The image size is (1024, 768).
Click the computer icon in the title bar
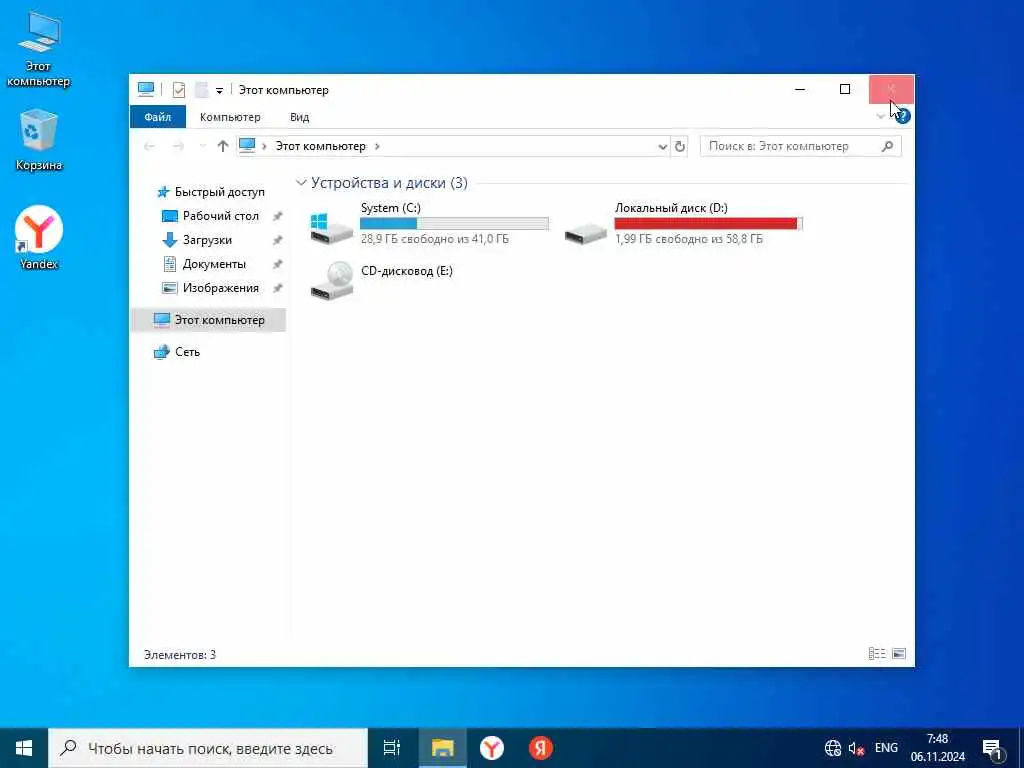point(146,89)
